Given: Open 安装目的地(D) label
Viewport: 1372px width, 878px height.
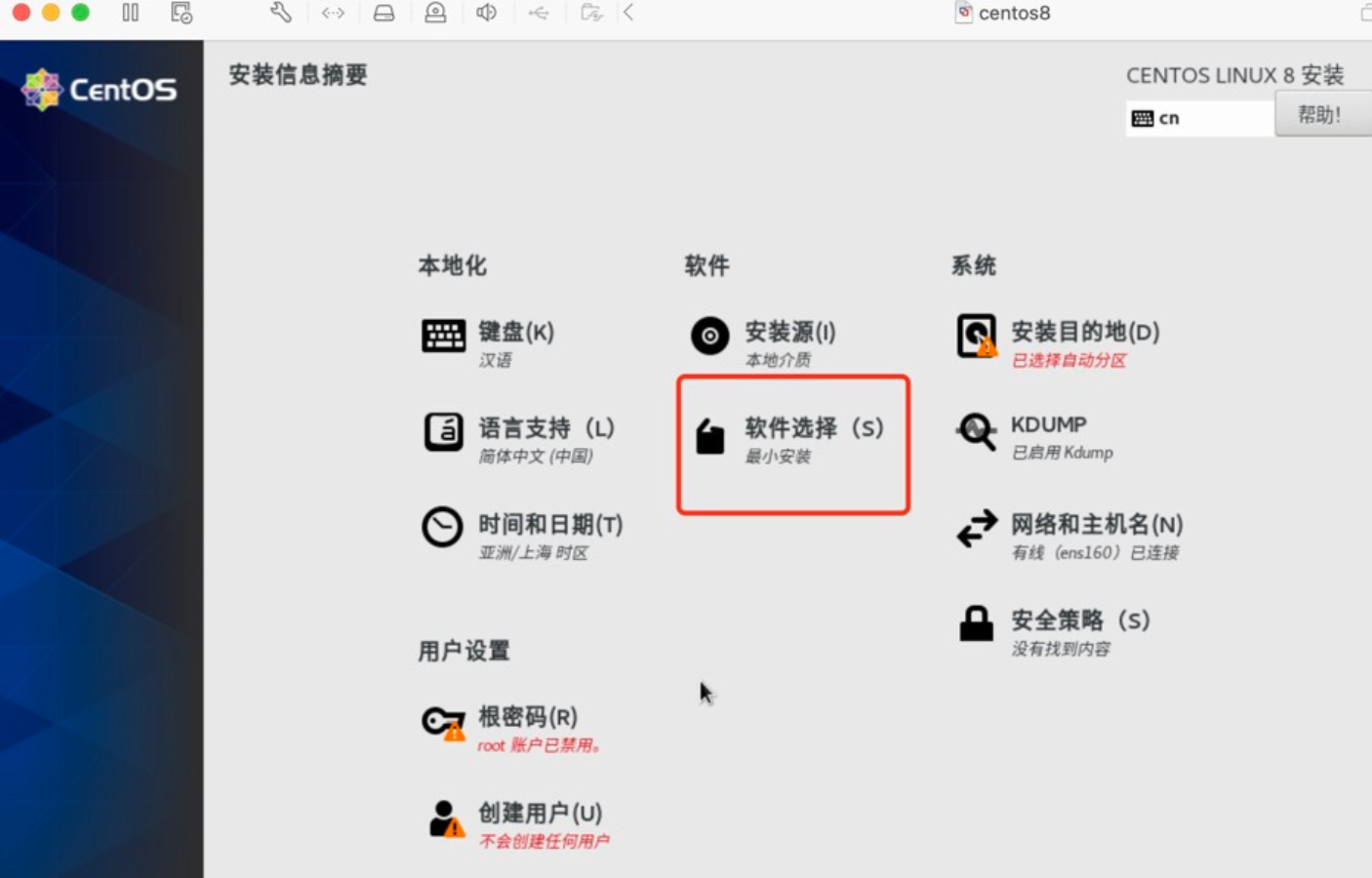Looking at the screenshot, I should click(1085, 332).
